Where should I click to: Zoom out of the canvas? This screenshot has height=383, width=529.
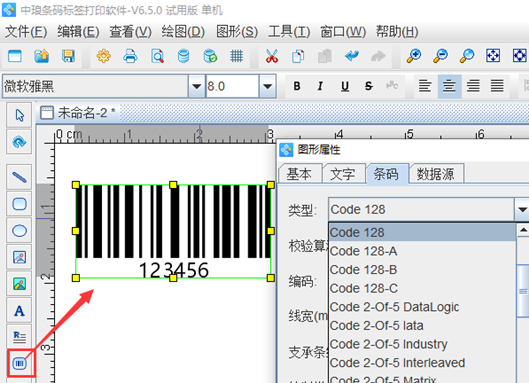[x=440, y=56]
